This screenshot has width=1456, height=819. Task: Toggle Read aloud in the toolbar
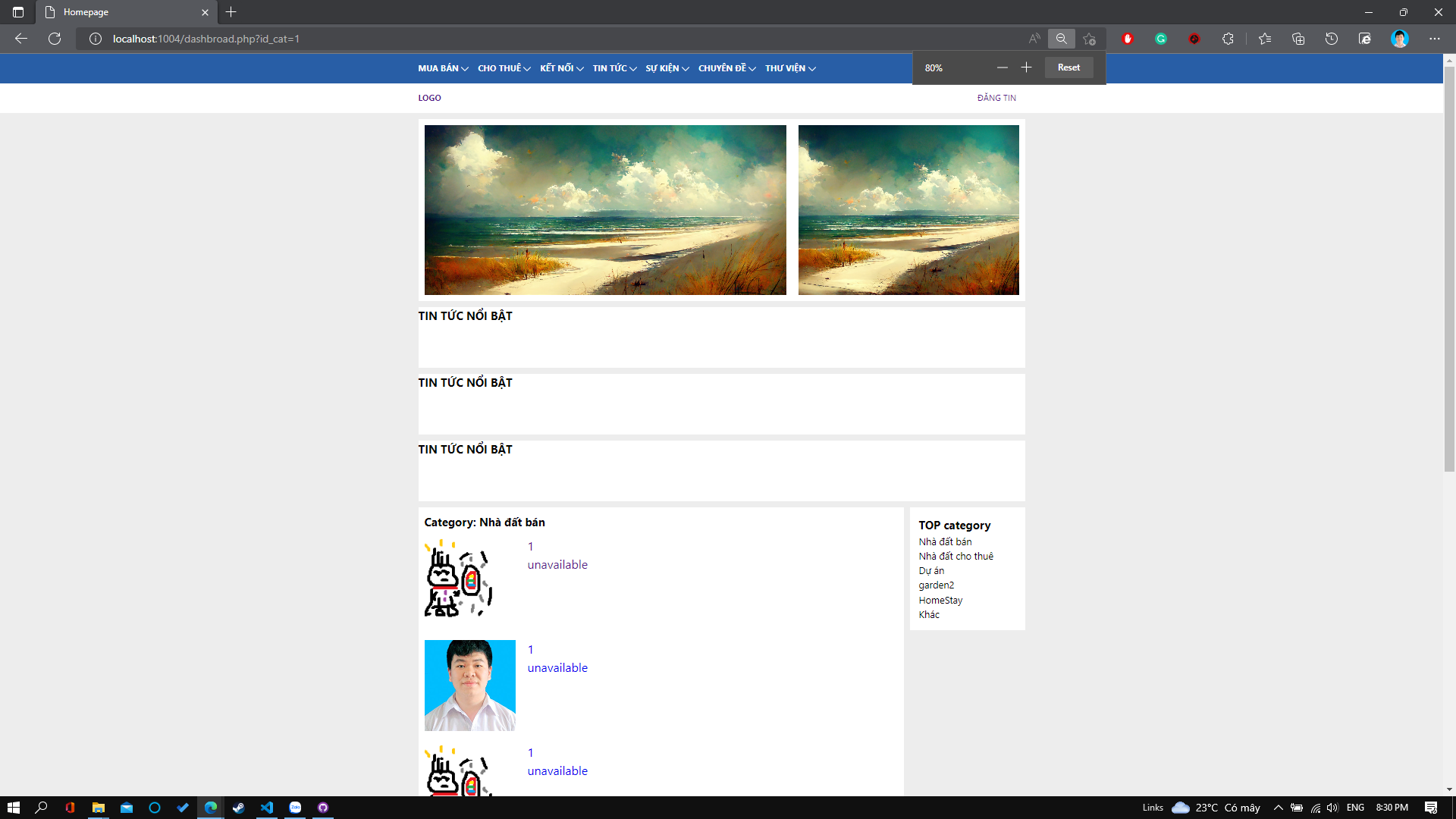coord(1034,39)
